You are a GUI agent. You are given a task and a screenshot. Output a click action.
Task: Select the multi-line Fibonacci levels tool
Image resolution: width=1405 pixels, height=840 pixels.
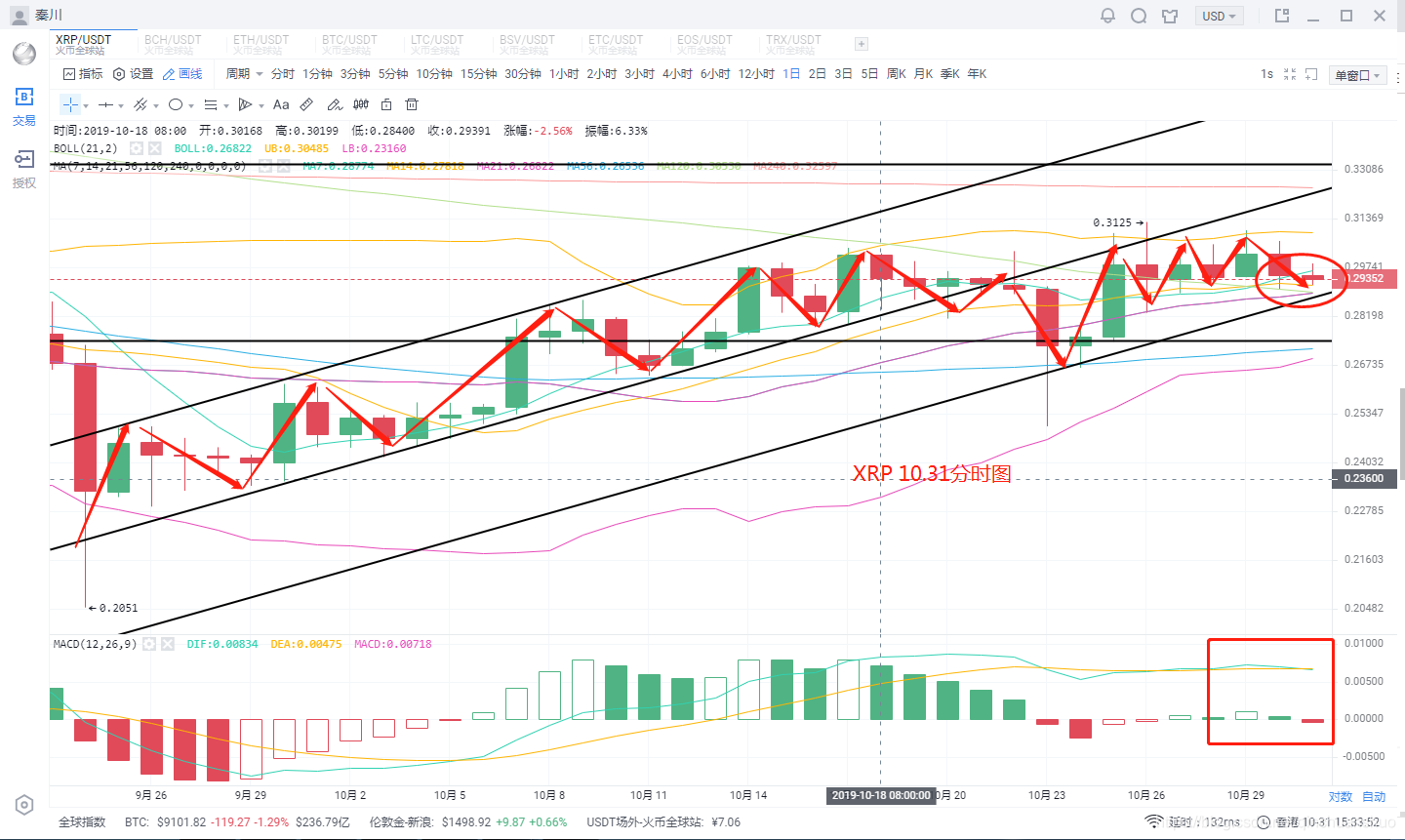click(211, 104)
